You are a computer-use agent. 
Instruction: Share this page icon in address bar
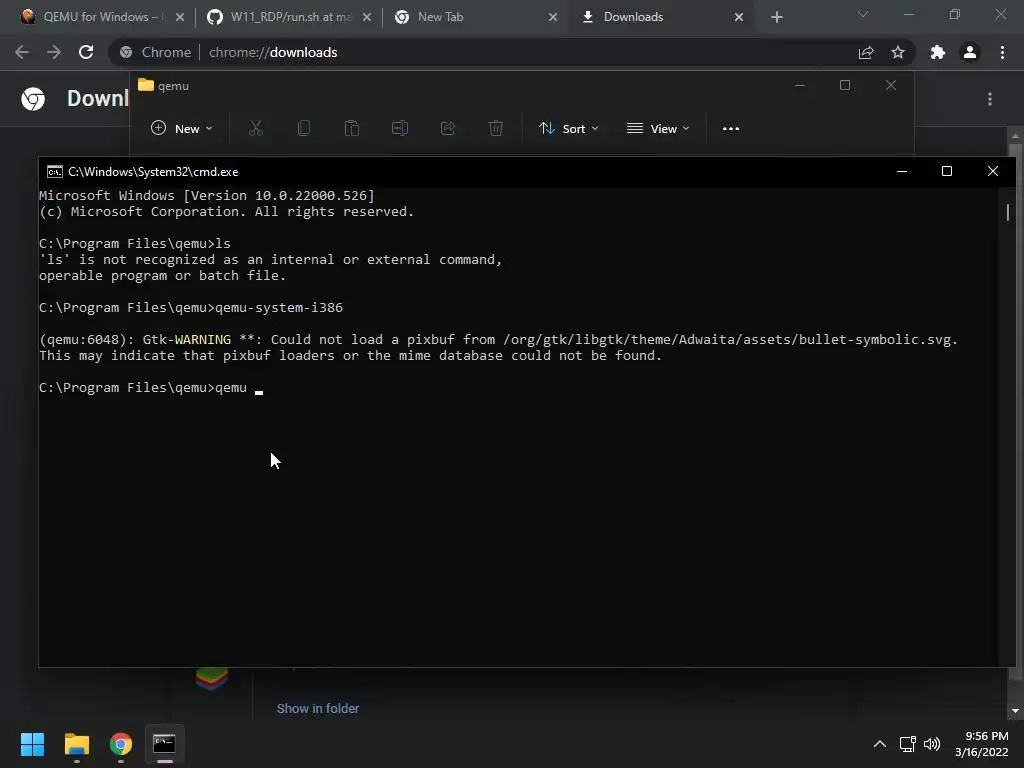pos(866,52)
